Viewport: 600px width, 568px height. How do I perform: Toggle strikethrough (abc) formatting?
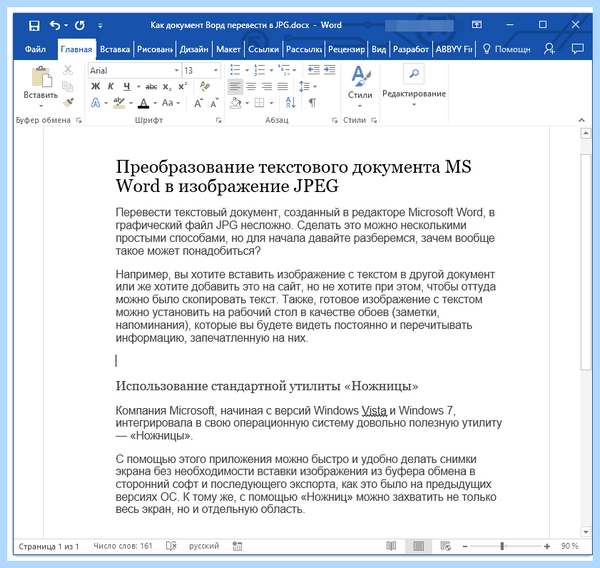click(151, 87)
